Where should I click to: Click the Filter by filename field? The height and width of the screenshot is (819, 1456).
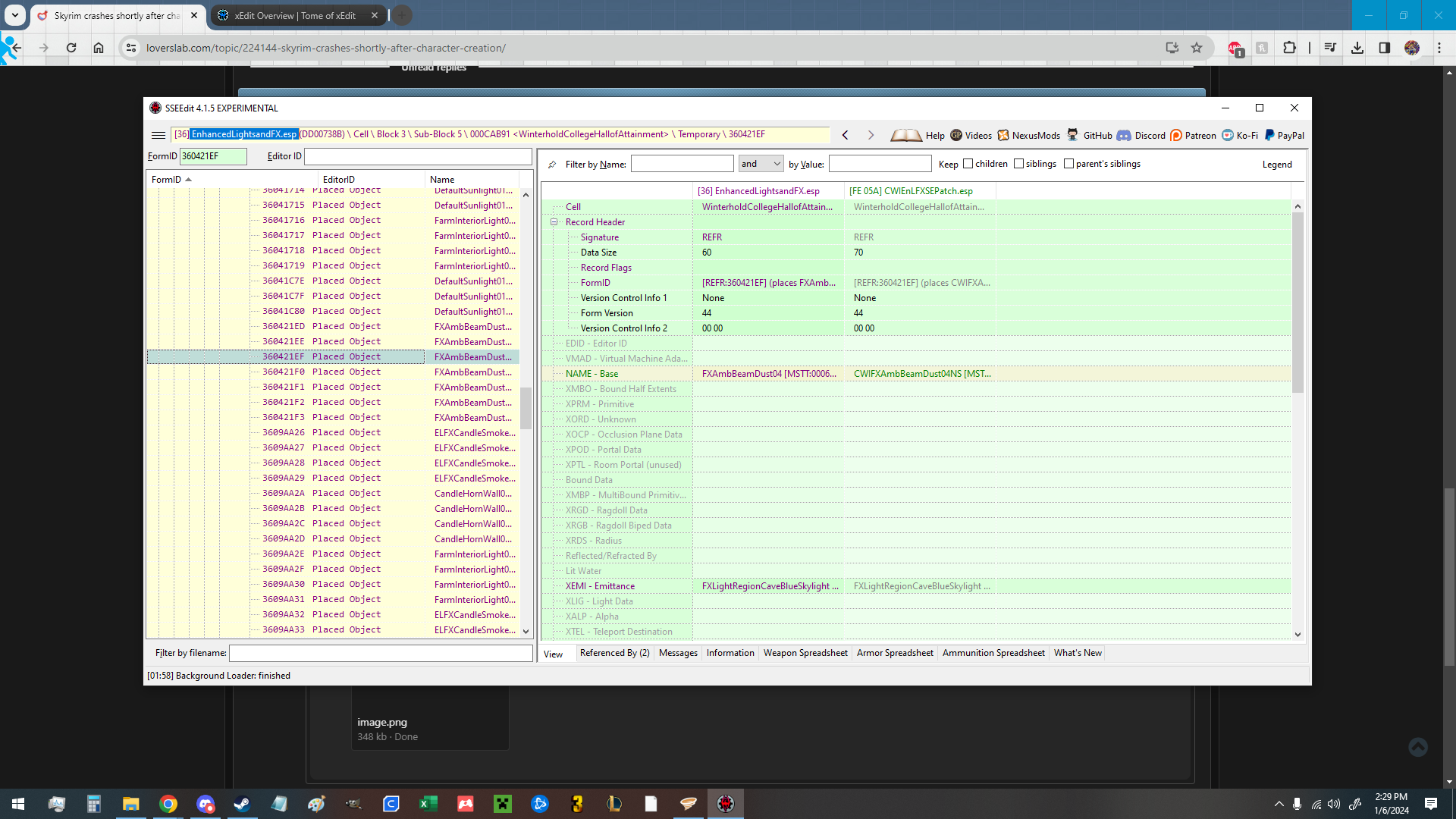point(381,653)
